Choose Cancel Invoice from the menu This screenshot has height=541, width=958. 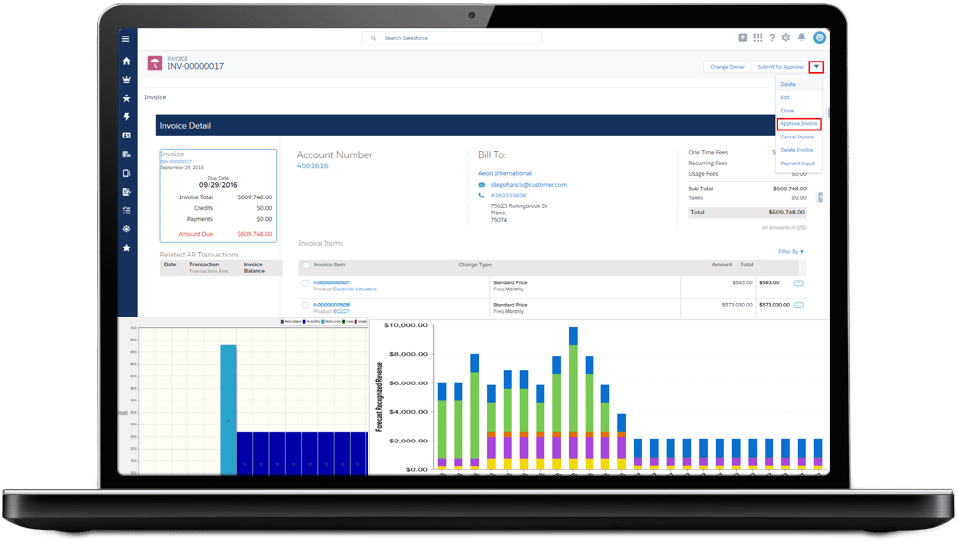tap(797, 137)
